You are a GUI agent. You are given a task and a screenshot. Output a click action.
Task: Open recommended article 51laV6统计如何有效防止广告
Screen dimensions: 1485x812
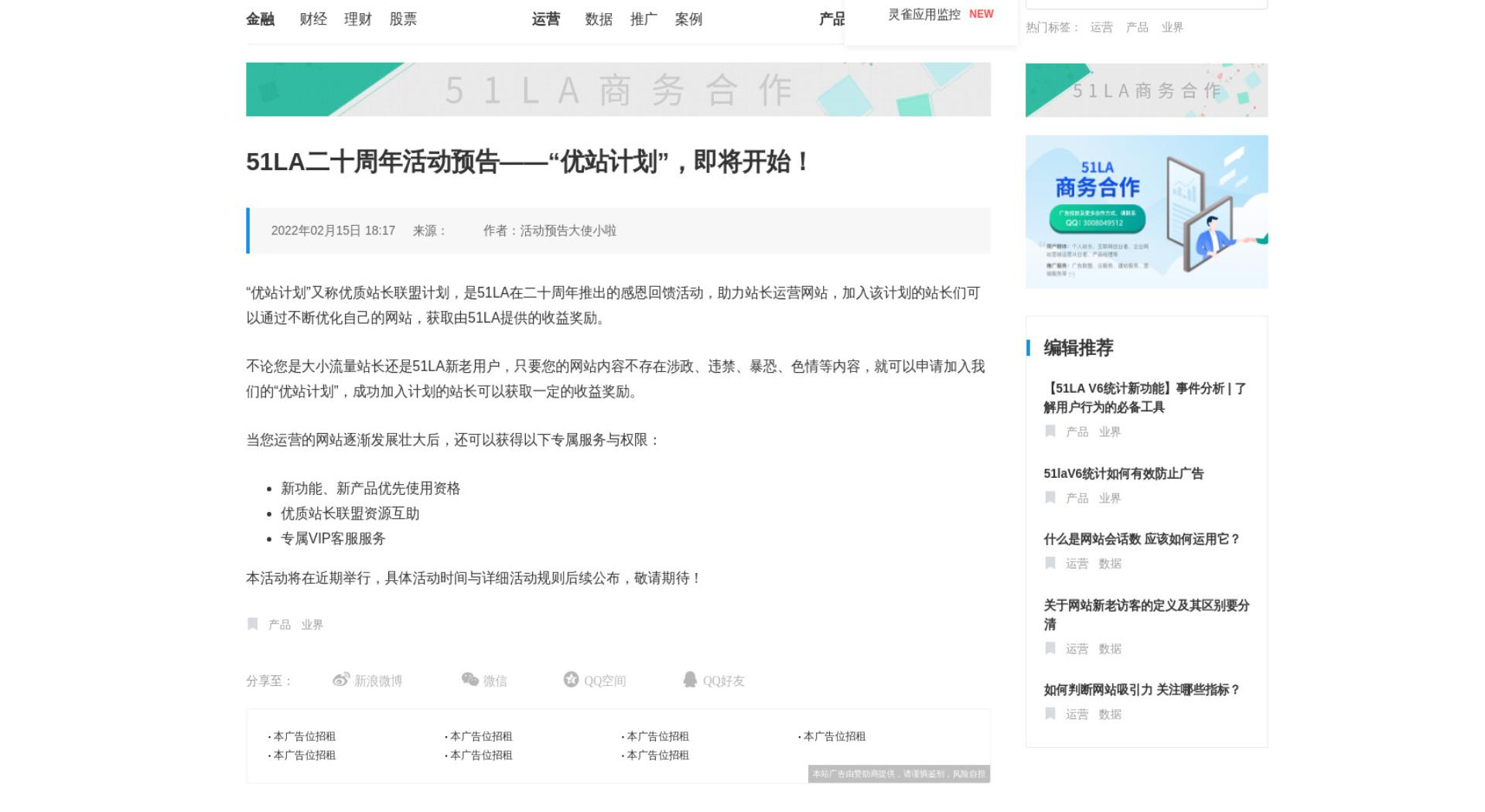1124,473
